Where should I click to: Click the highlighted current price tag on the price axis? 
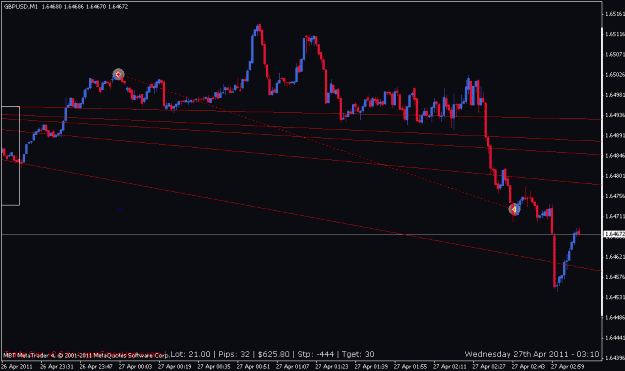[614, 234]
